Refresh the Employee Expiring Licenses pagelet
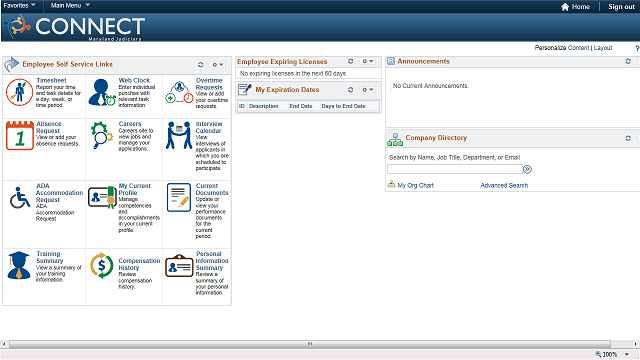 click(x=350, y=61)
